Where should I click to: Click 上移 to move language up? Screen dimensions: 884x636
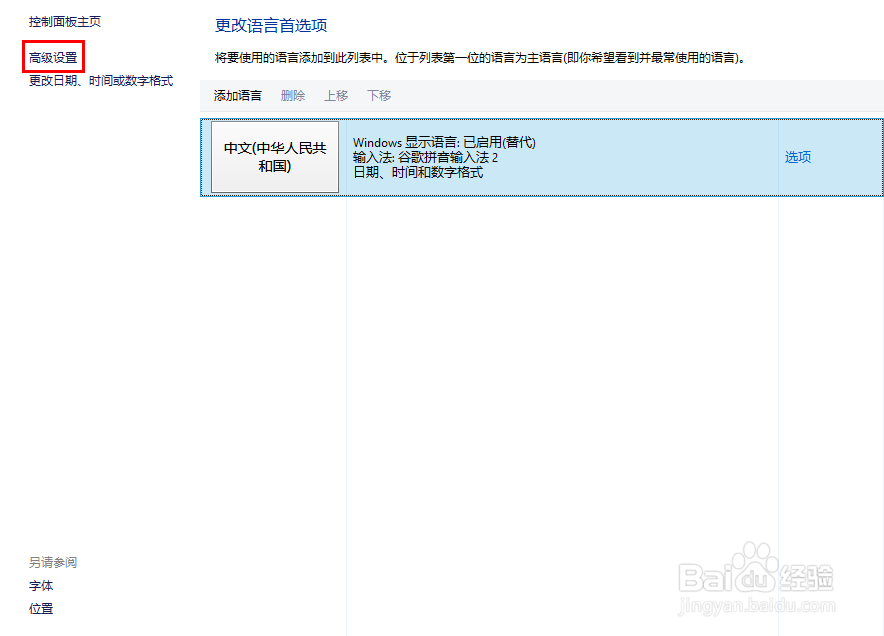coord(337,95)
